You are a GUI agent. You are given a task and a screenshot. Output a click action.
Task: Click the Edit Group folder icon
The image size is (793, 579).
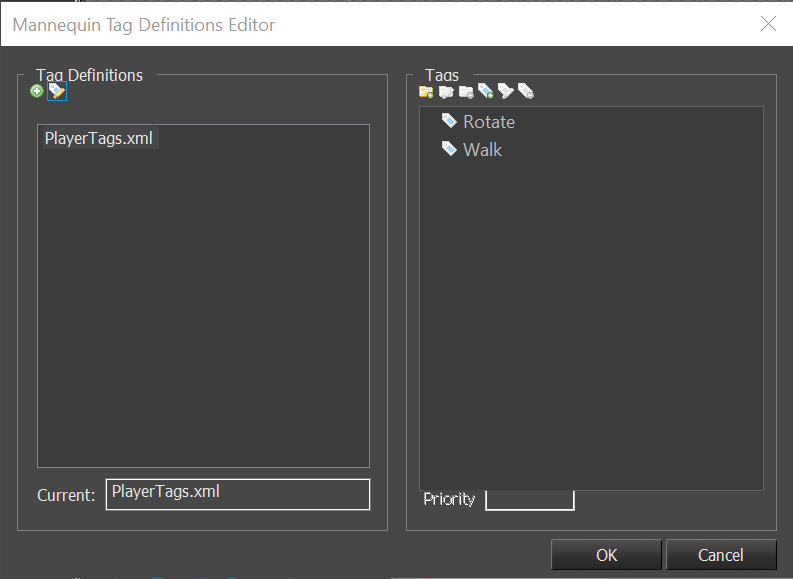(446, 92)
